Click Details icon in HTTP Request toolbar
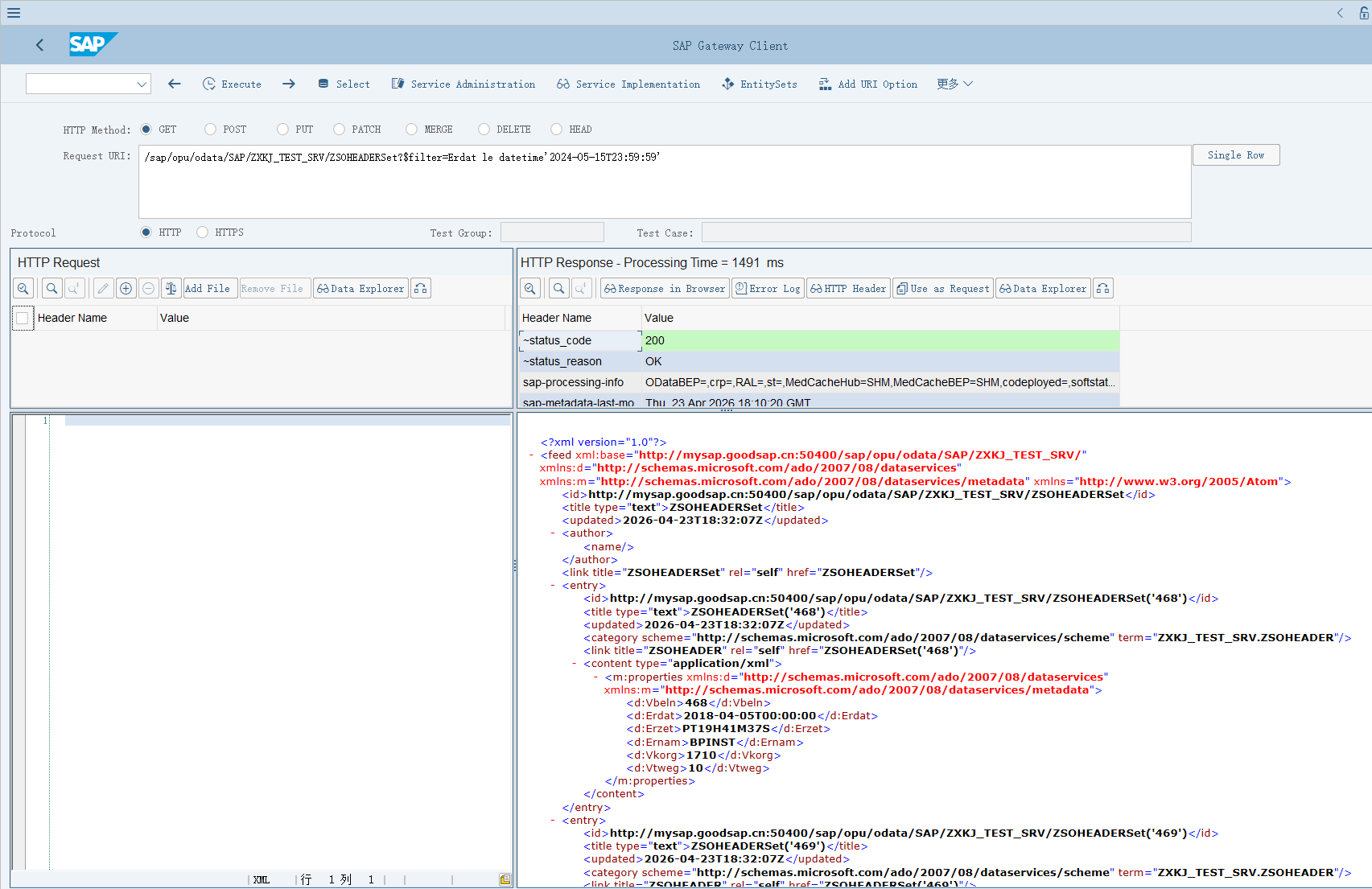Screen dimensions: 1372x889 pyautogui.click(x=23, y=288)
